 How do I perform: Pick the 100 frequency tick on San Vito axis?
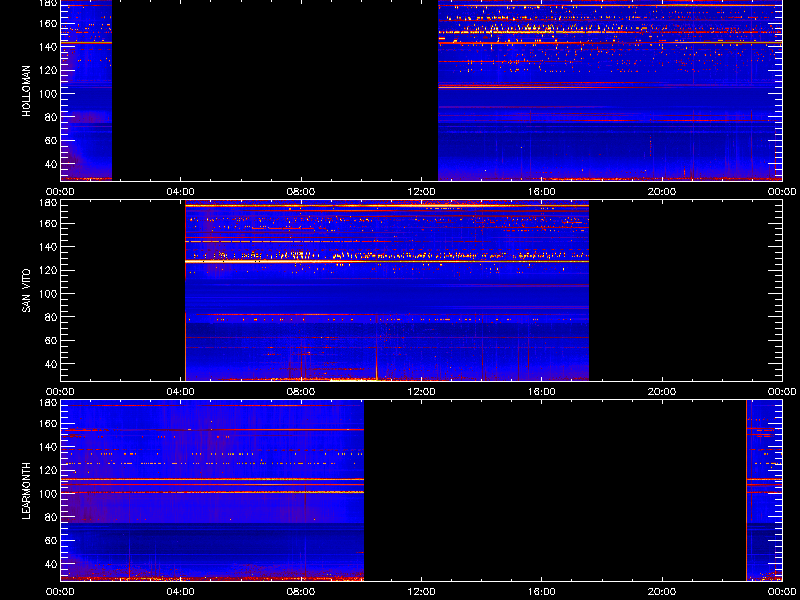click(49, 293)
